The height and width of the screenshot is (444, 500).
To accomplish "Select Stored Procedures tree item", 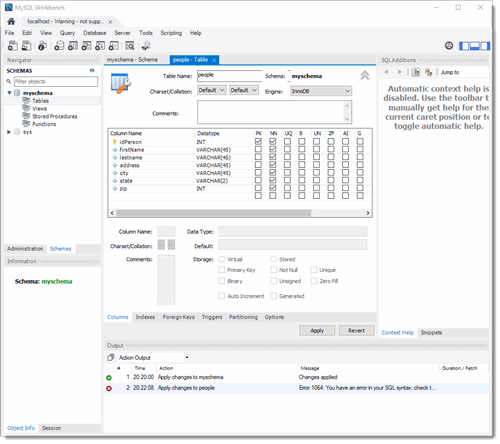I will (55, 116).
